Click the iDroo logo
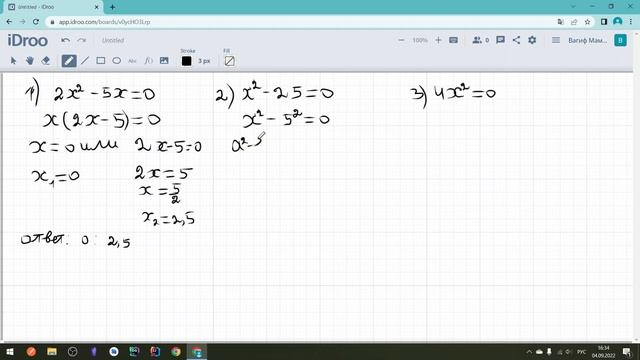 (x=28, y=40)
